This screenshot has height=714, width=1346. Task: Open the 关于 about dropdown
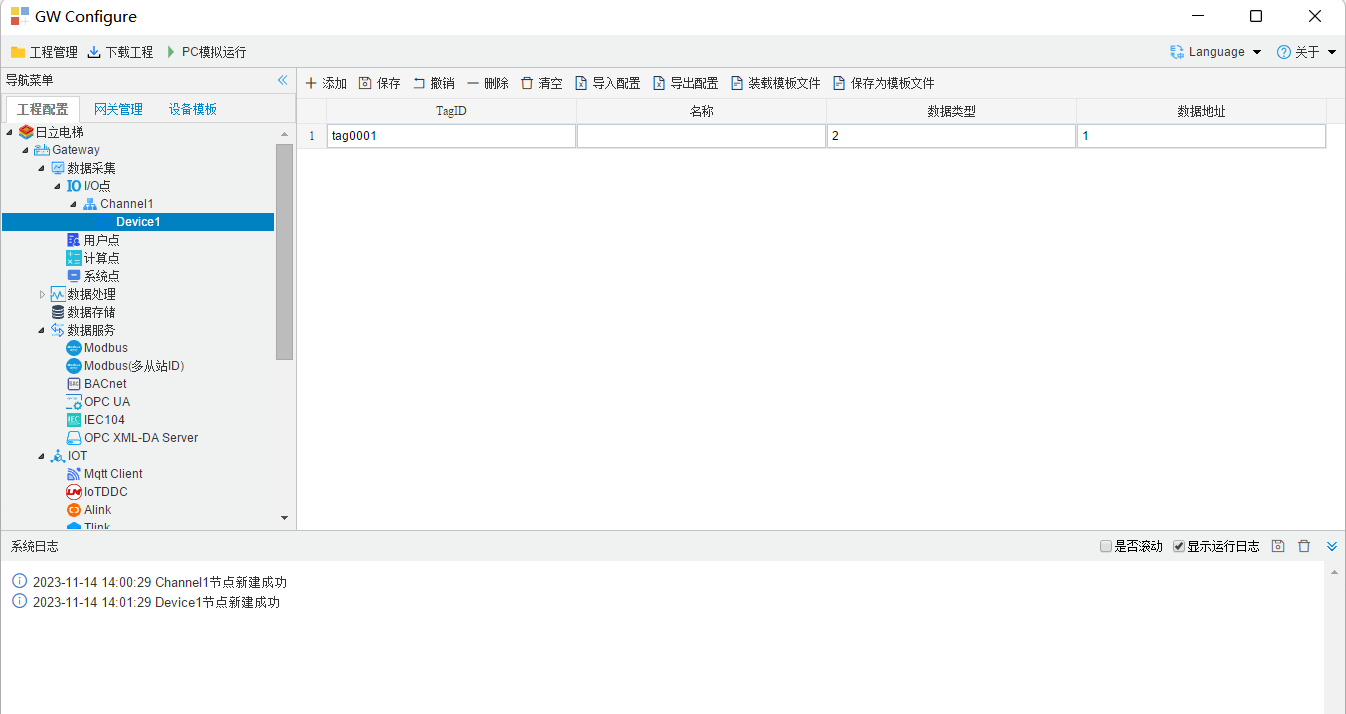(1307, 52)
